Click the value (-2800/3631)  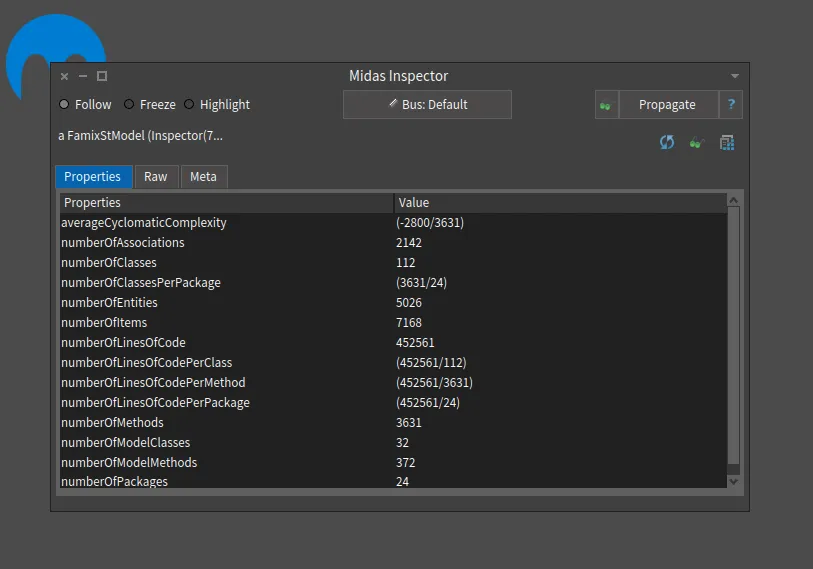pyautogui.click(x=430, y=223)
